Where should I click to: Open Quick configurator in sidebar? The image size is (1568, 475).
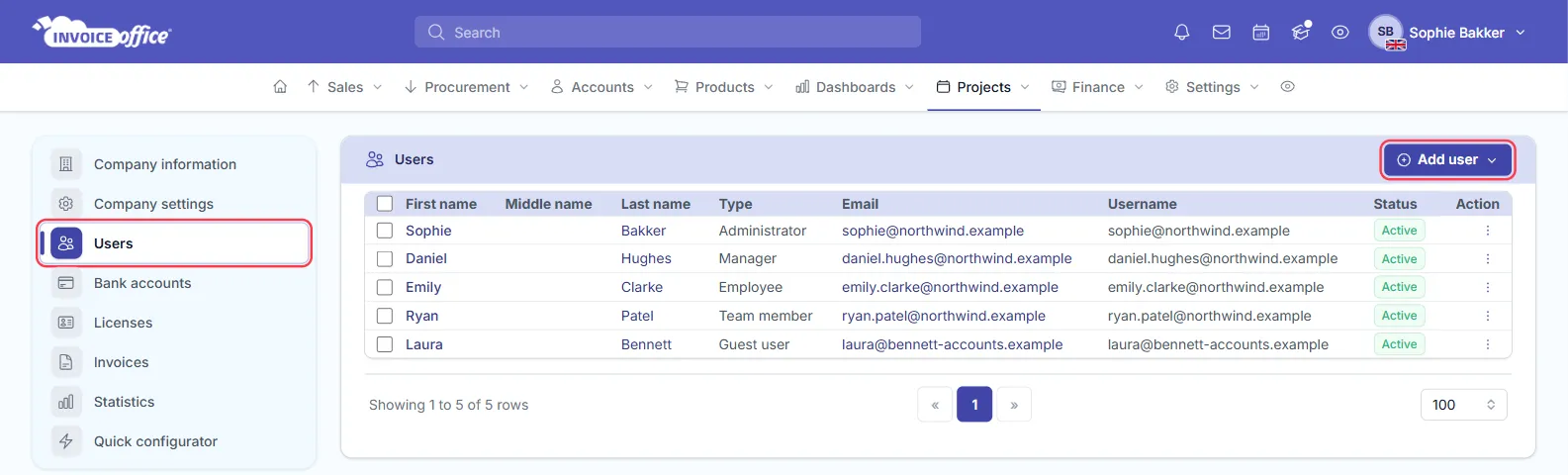(174, 441)
